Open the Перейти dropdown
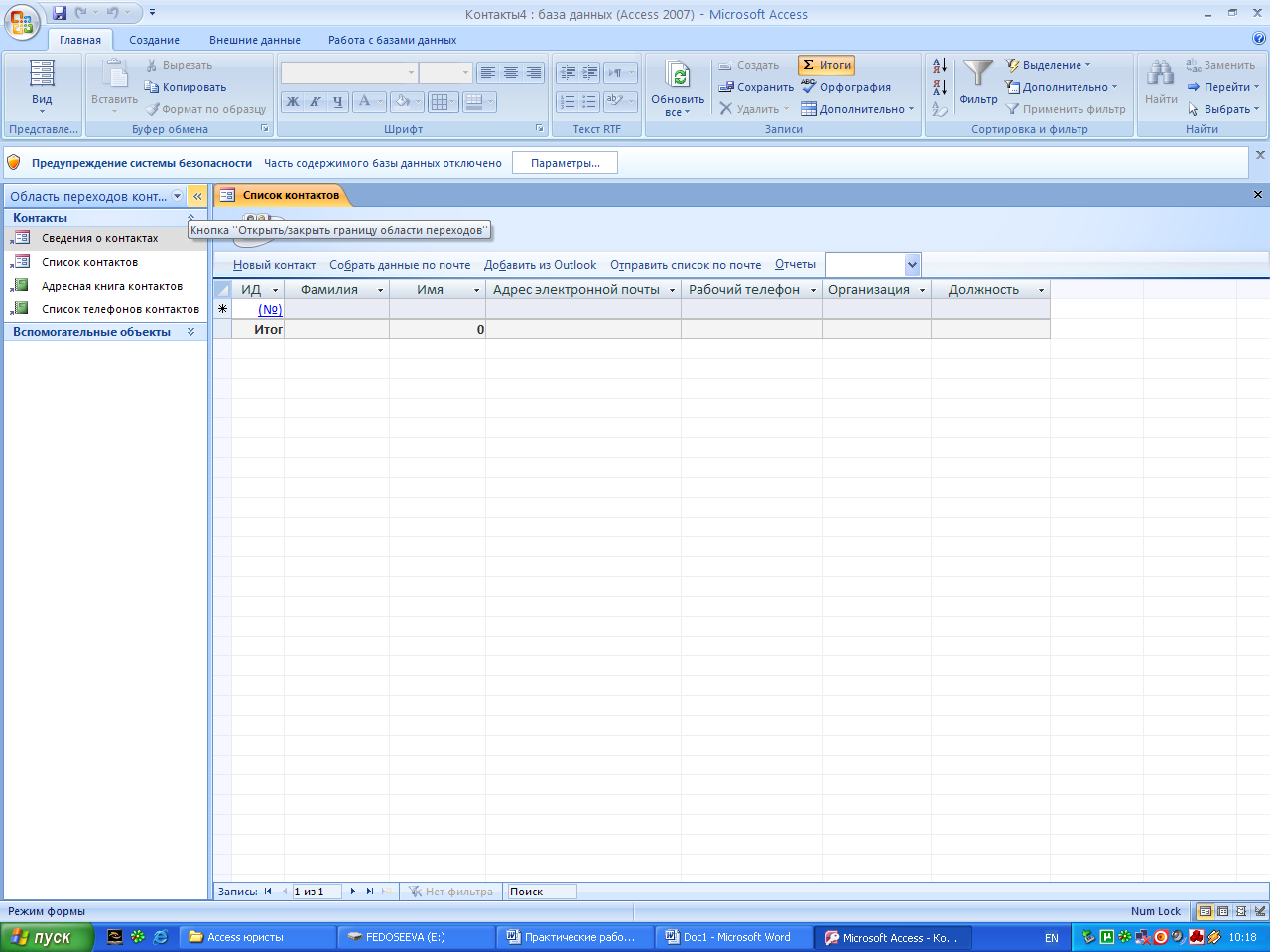Viewport: 1270px width, 952px height. (x=1223, y=87)
